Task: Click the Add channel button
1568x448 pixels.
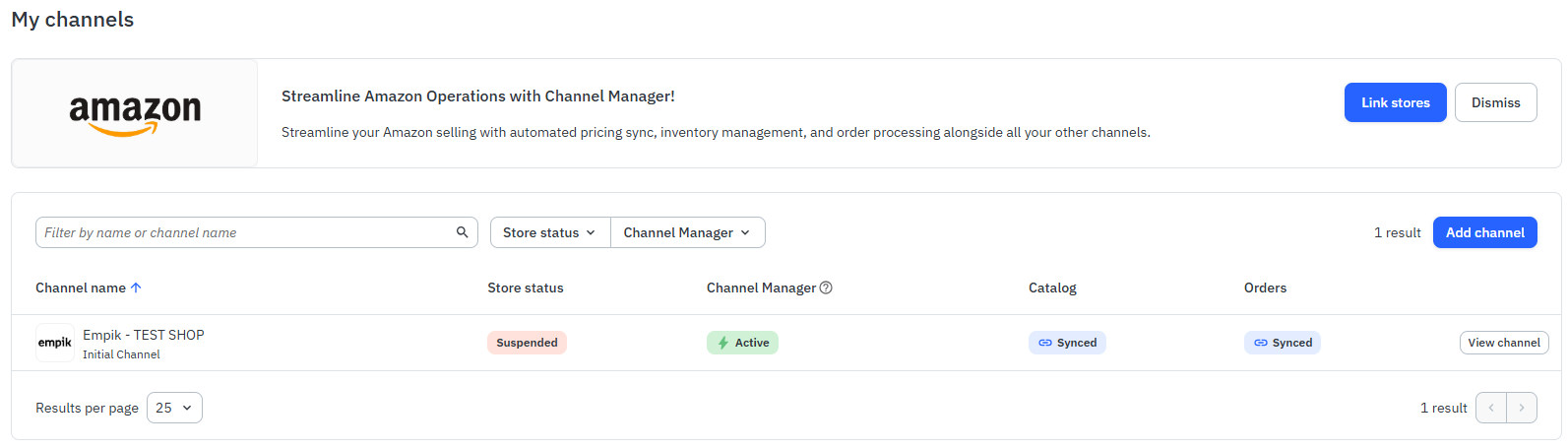Action: 1484,232
